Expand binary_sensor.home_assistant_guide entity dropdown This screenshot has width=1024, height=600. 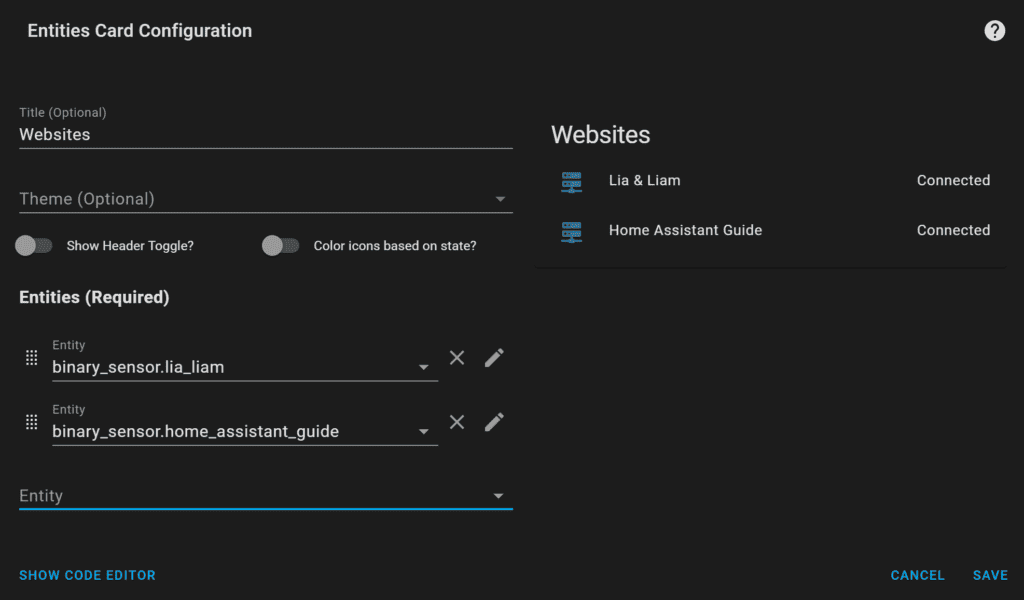(x=424, y=432)
